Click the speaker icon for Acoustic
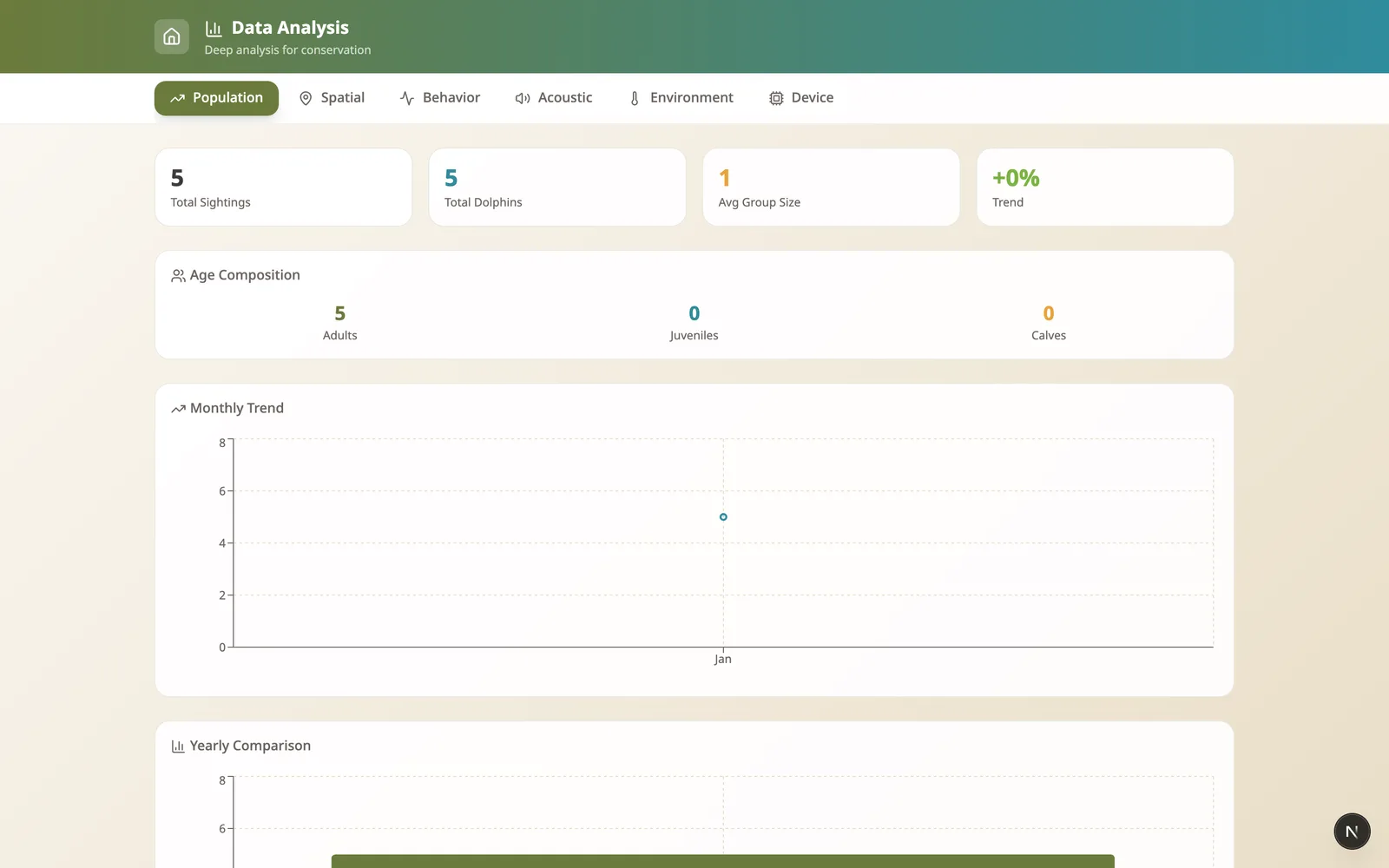Viewport: 1389px width, 868px height. point(523,98)
